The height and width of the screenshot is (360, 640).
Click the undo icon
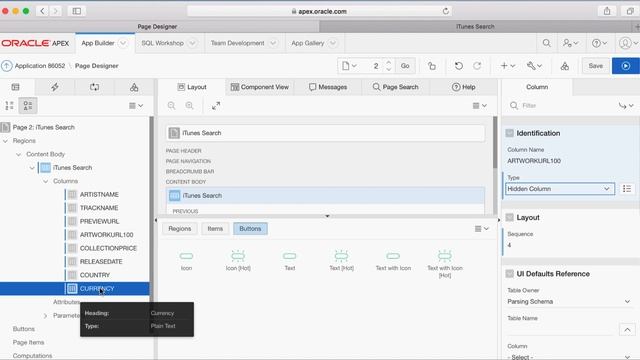tap(459, 66)
